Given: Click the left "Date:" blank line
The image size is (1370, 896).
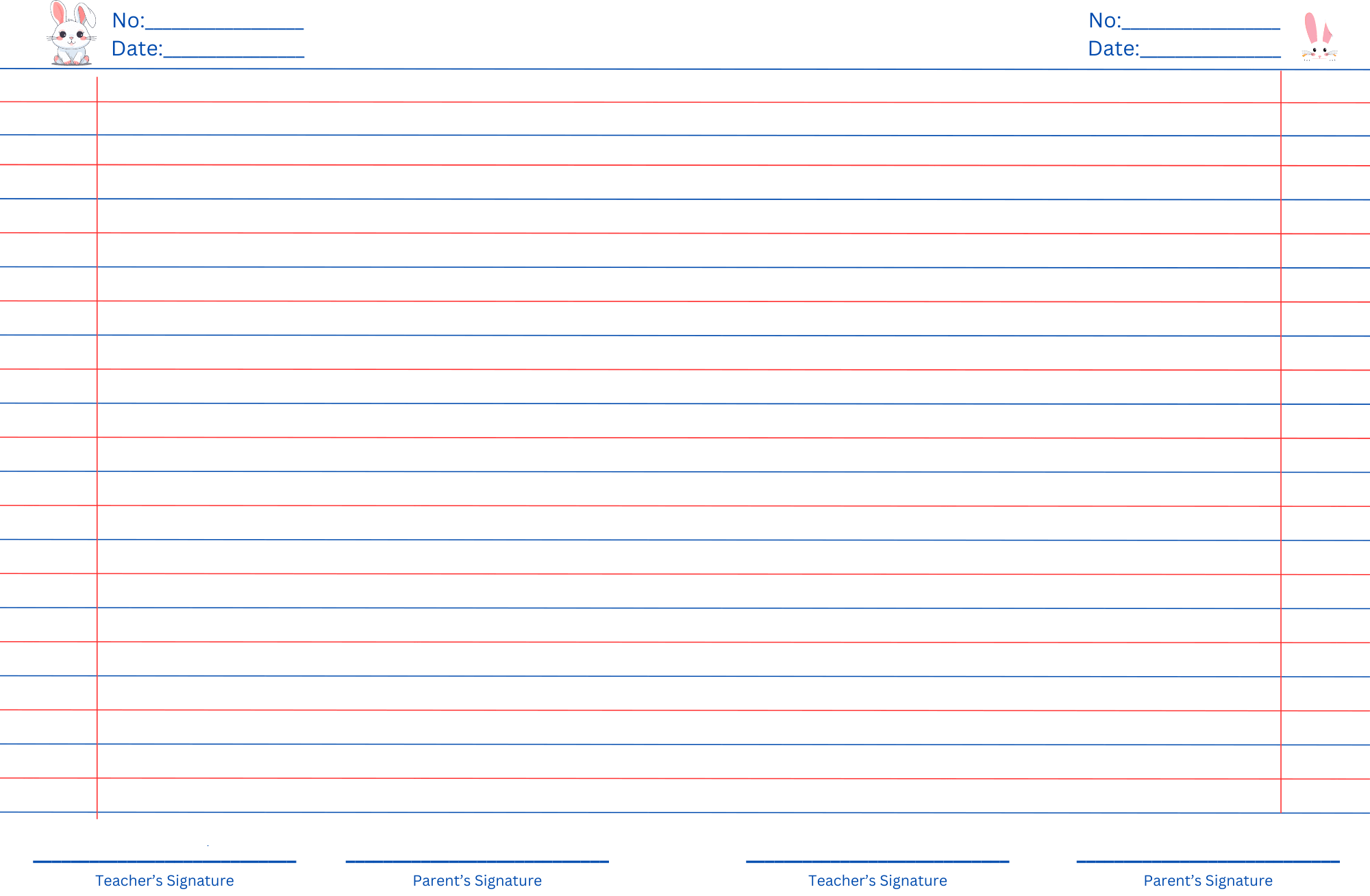Looking at the screenshot, I should (234, 56).
